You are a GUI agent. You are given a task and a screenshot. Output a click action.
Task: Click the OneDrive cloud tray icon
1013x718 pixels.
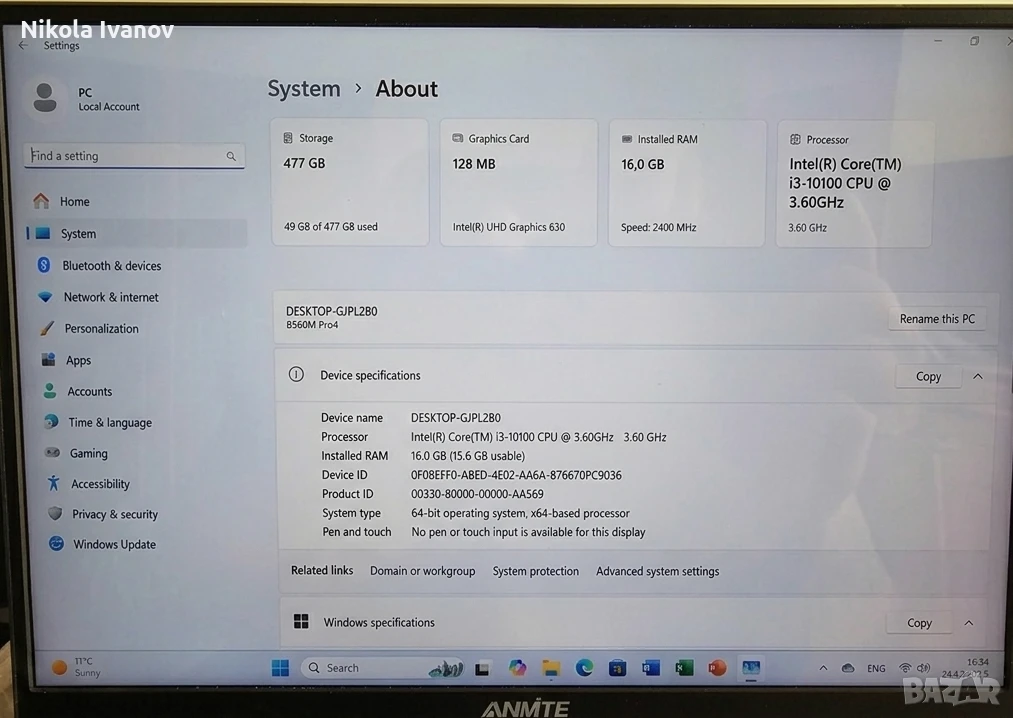(848, 668)
